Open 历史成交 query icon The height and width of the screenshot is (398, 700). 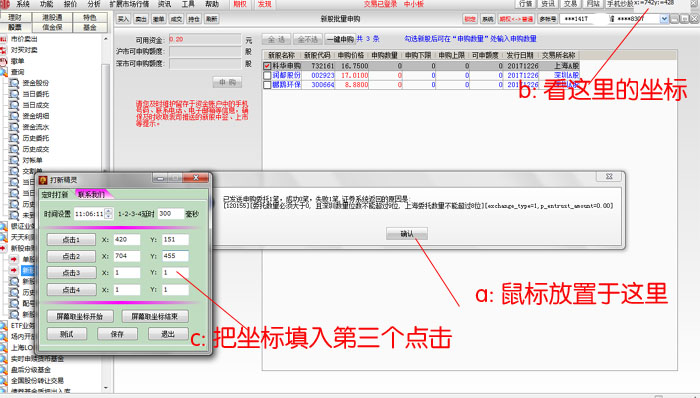tap(14, 149)
